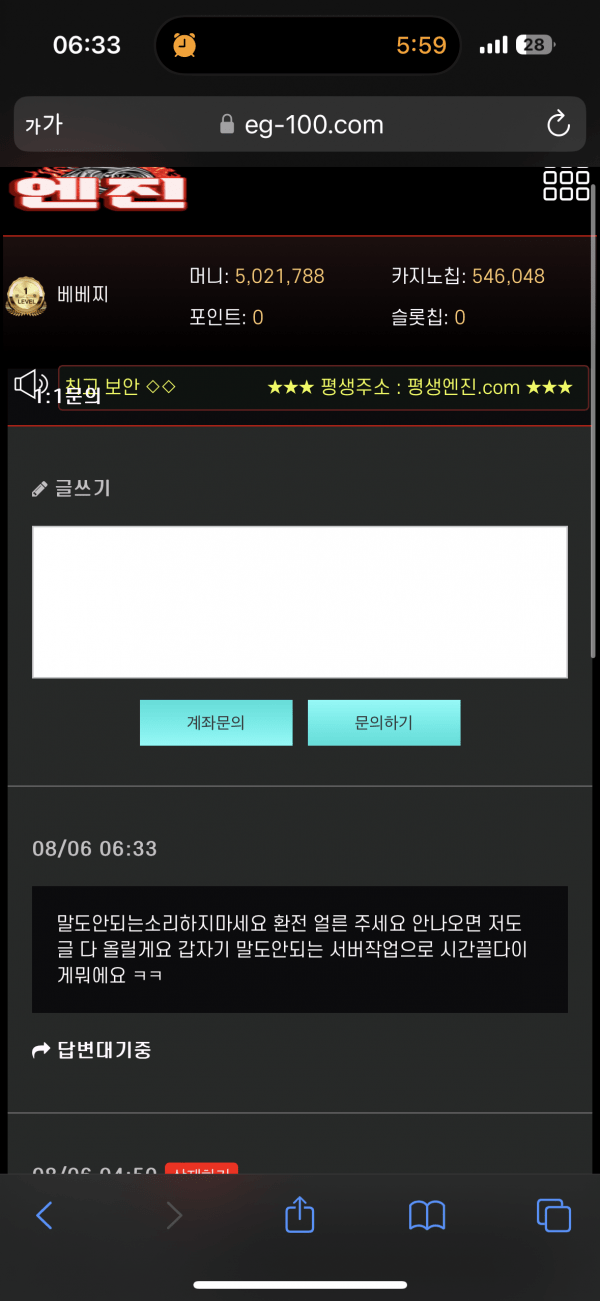Open Safari share sheet icon
Viewport: 600px width, 1301px height.
(300, 1215)
